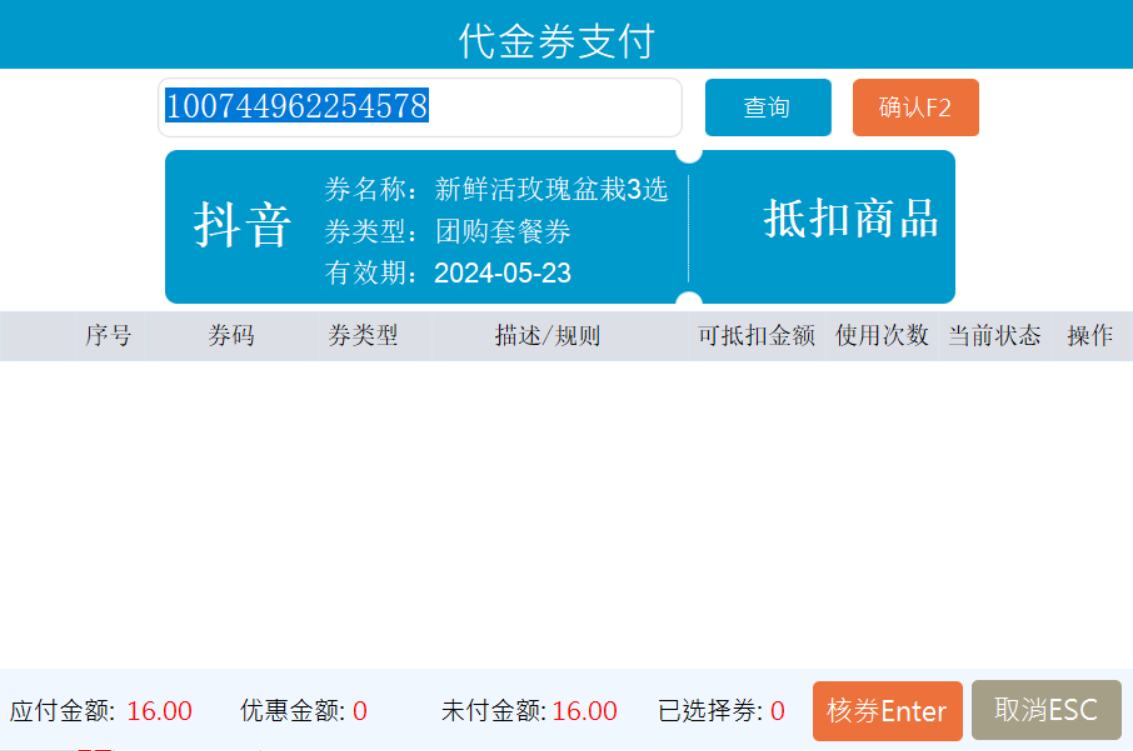Cancel with the 取消ESC button
The height and width of the screenshot is (751, 1133).
pos(1046,710)
